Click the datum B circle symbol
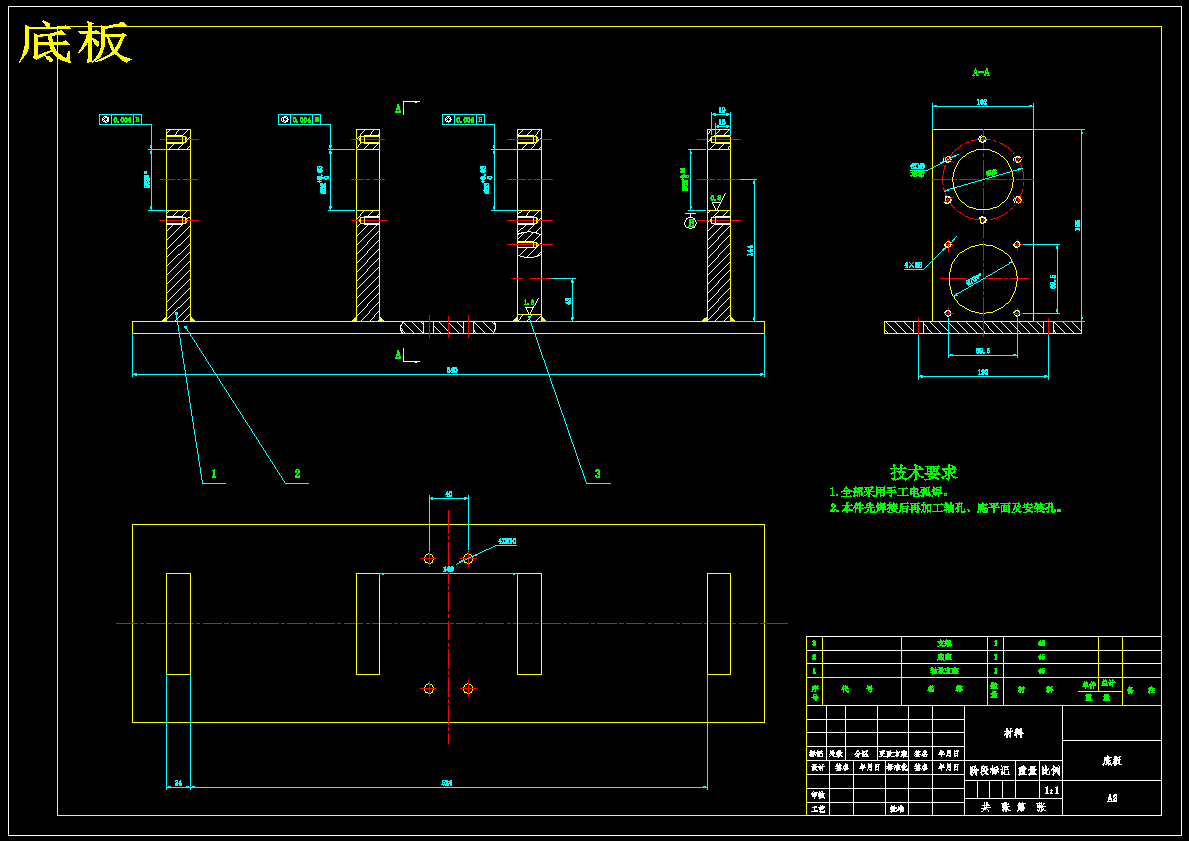1189x841 pixels. (690, 222)
